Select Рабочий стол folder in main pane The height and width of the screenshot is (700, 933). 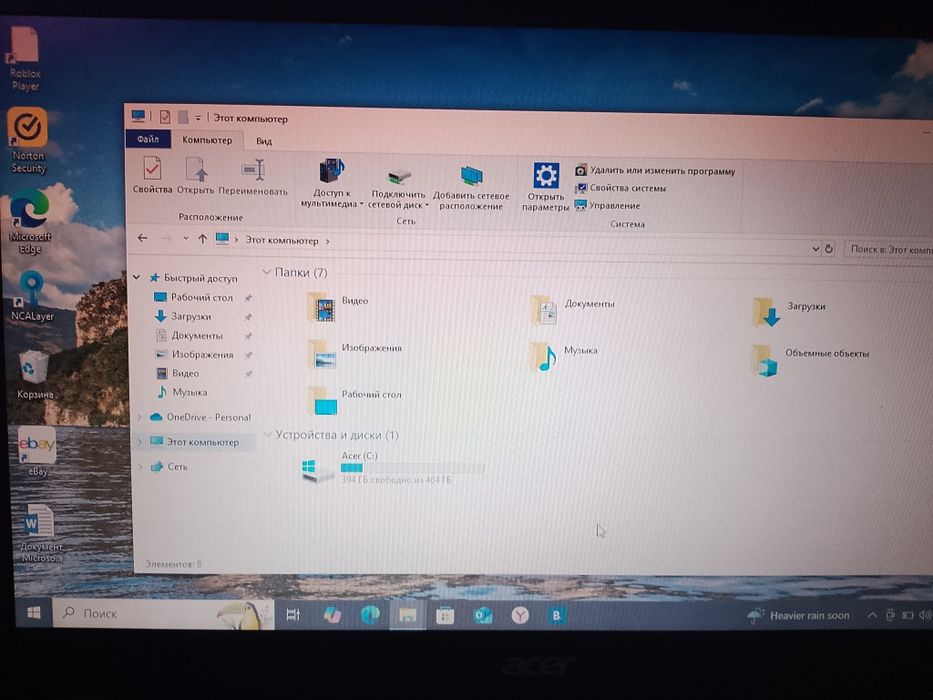[354, 400]
